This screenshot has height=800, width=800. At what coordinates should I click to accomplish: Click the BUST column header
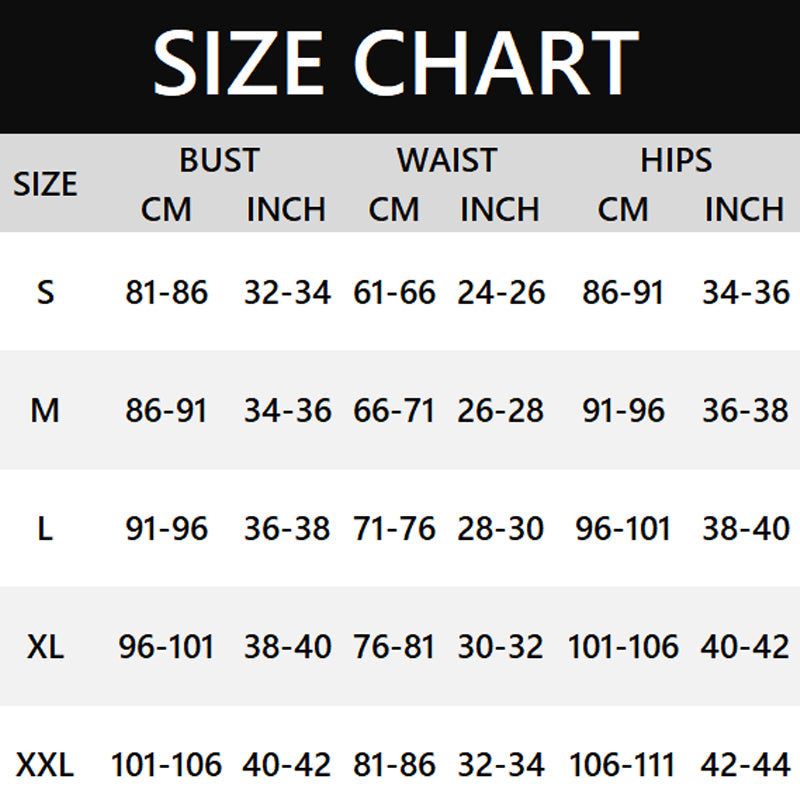[219, 160]
